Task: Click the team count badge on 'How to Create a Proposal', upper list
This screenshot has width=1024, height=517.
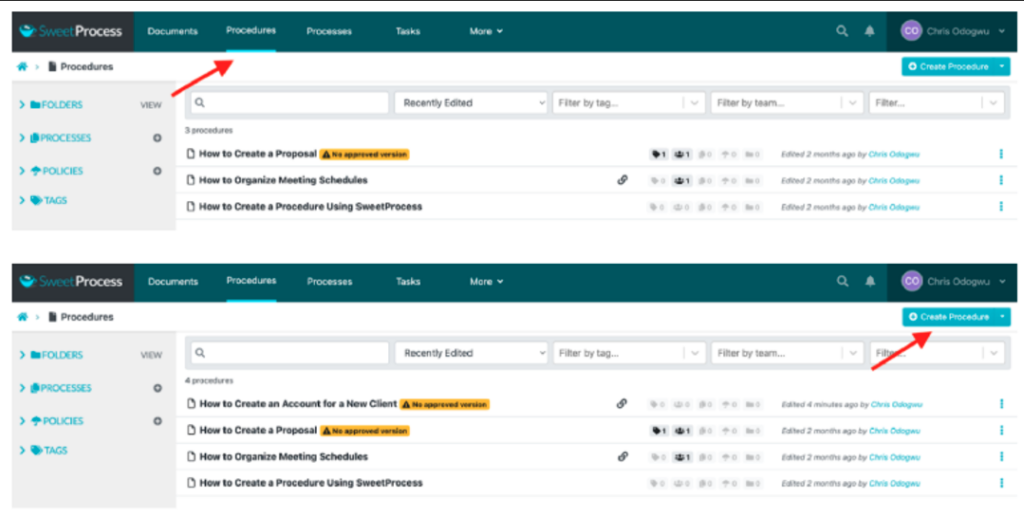Action: click(x=682, y=154)
